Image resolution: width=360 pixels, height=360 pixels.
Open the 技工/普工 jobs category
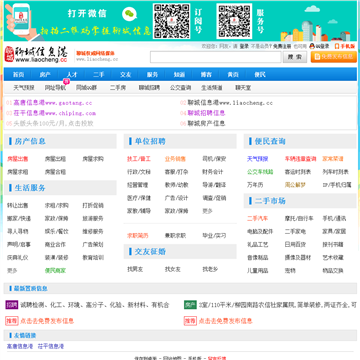click(x=139, y=159)
